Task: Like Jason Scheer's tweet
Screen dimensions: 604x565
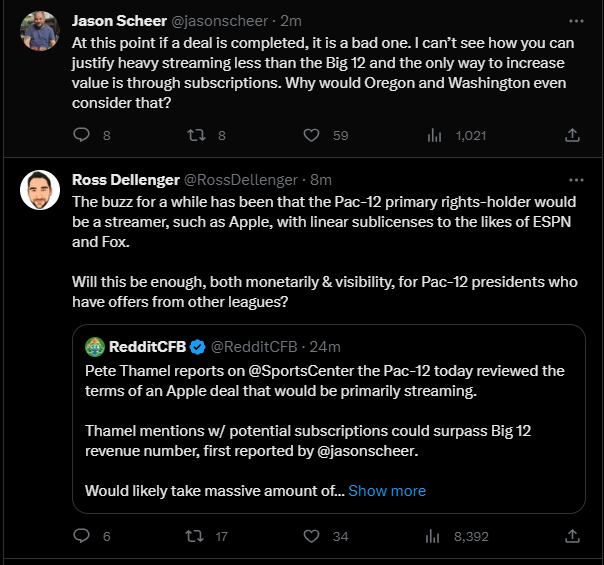Action: coord(312,134)
